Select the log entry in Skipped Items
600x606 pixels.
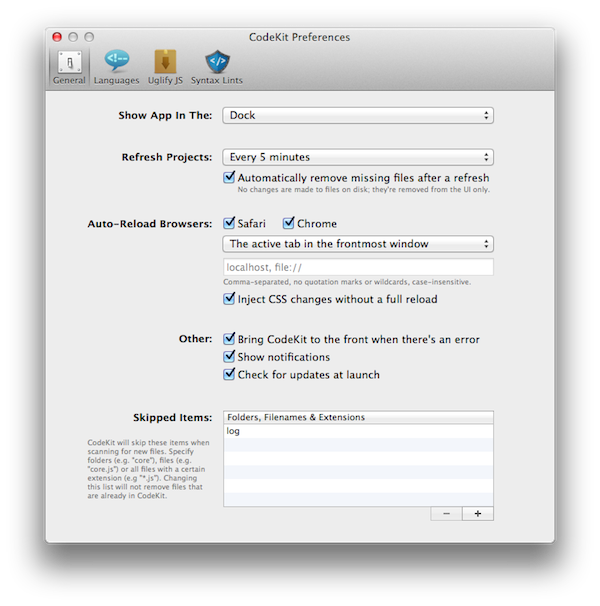pyautogui.click(x=358, y=431)
